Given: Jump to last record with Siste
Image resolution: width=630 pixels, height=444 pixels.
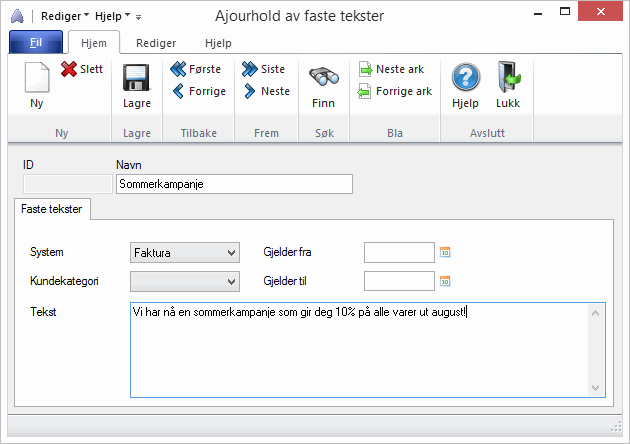Looking at the screenshot, I should 250,69.
